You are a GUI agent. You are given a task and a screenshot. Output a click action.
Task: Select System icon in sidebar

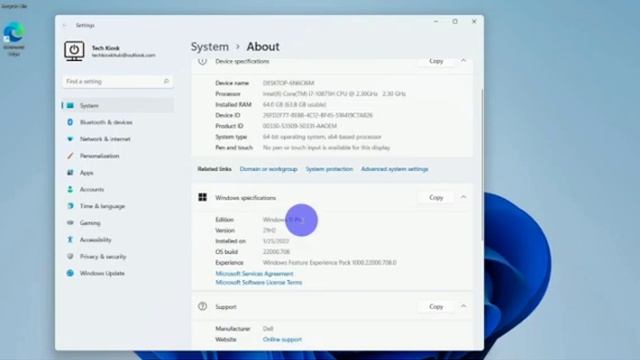point(70,106)
